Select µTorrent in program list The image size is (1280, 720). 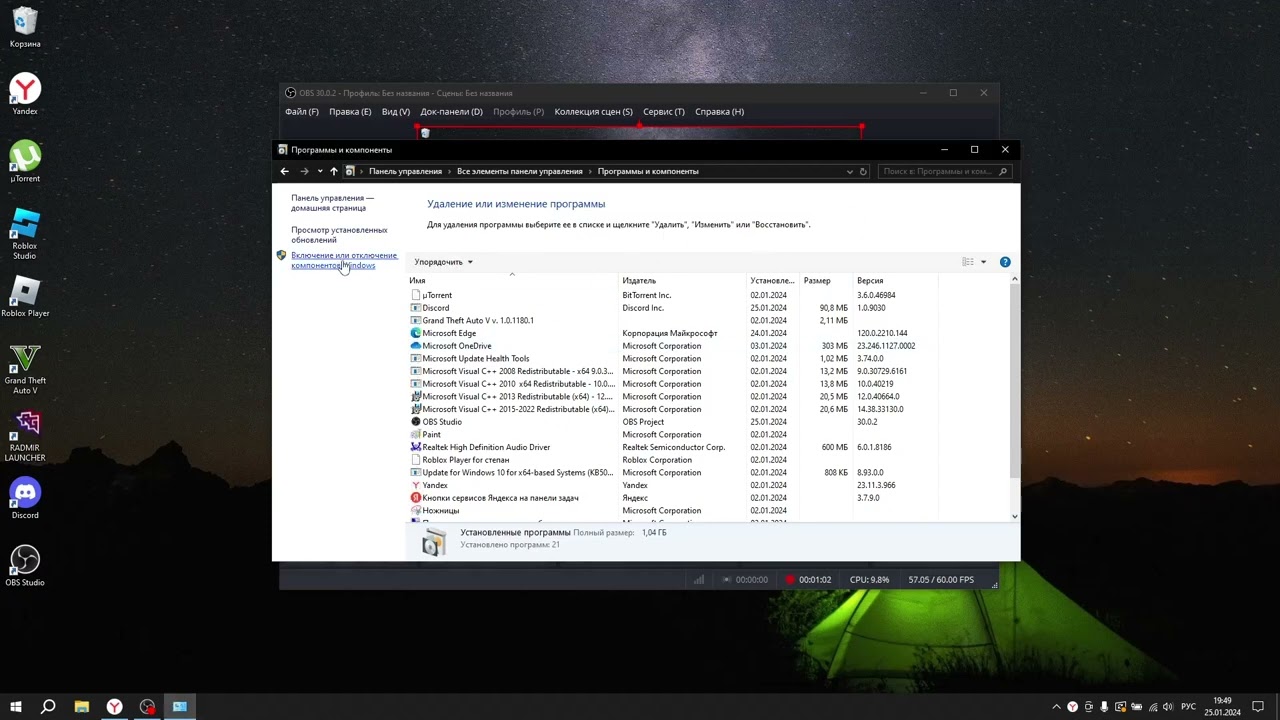(x=437, y=295)
